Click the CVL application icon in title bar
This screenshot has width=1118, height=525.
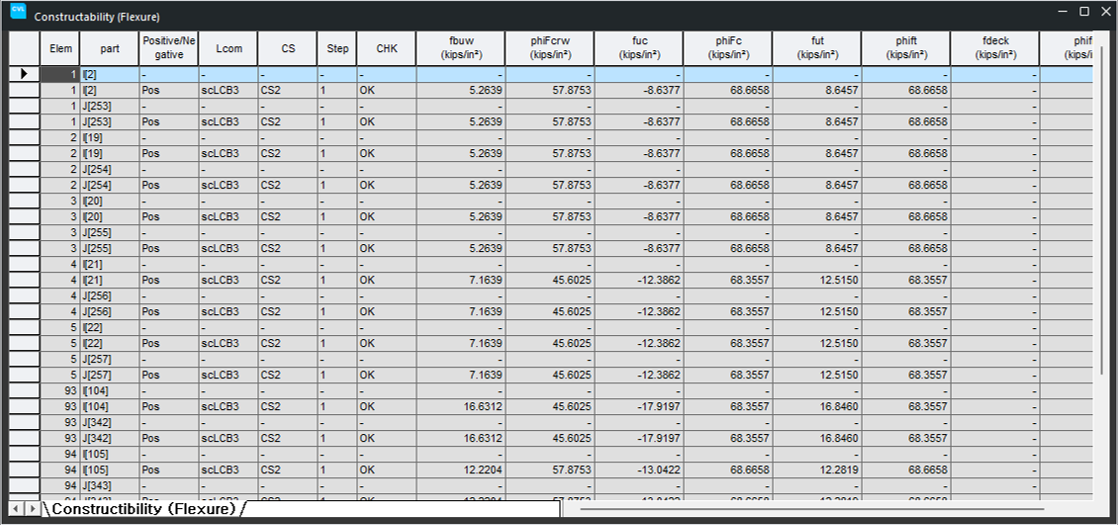(19, 12)
